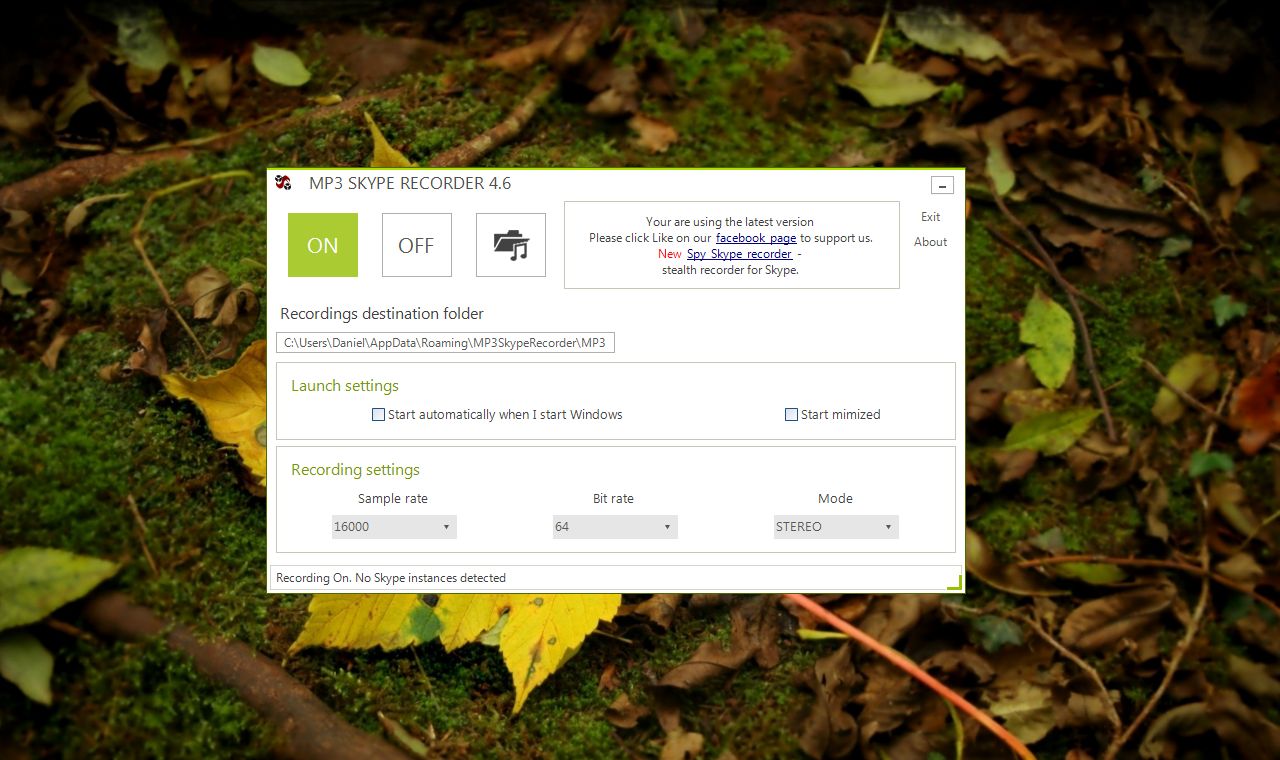Click the resize grip in the status bar corner
This screenshot has height=760, width=1280.
(x=954, y=582)
